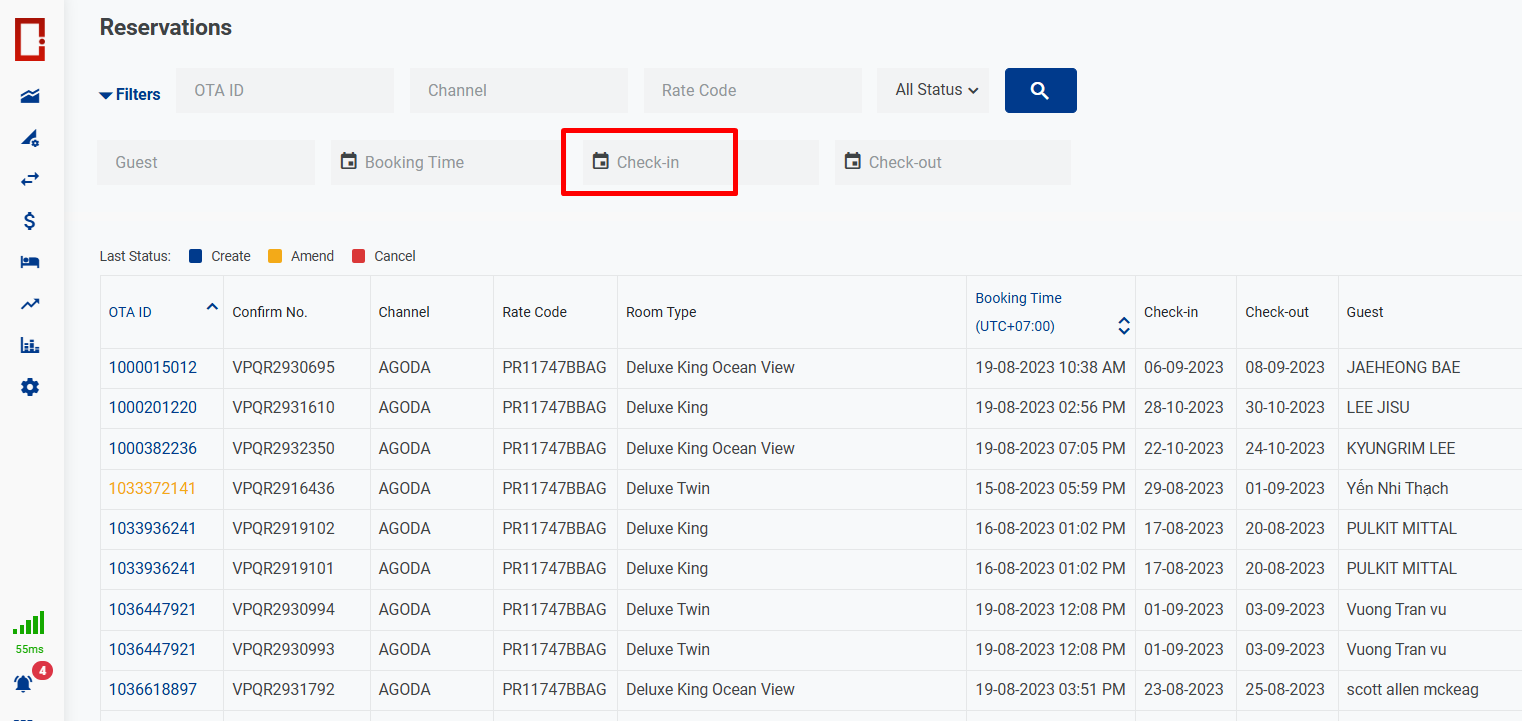Open the All Status dropdown
This screenshot has height=721, width=1522.
coord(934,90)
